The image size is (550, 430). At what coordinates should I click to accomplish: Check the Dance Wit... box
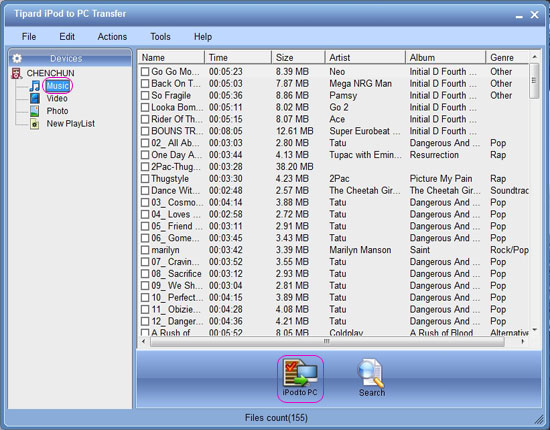click(145, 190)
